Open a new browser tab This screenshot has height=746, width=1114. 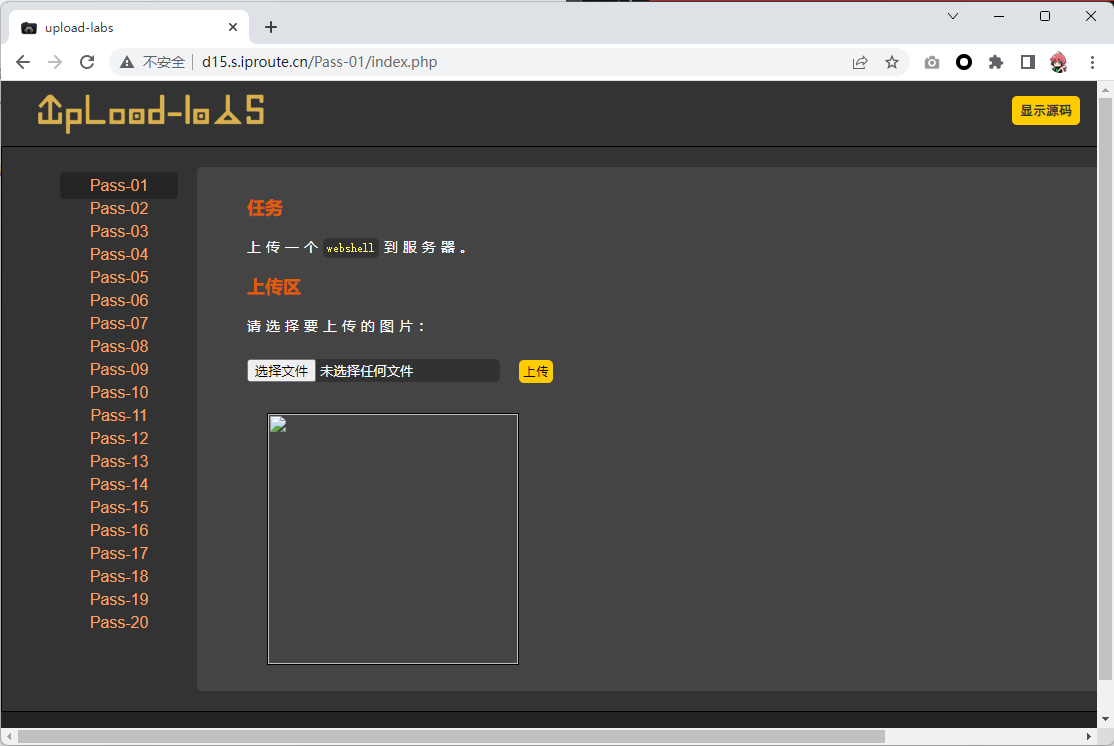(271, 27)
